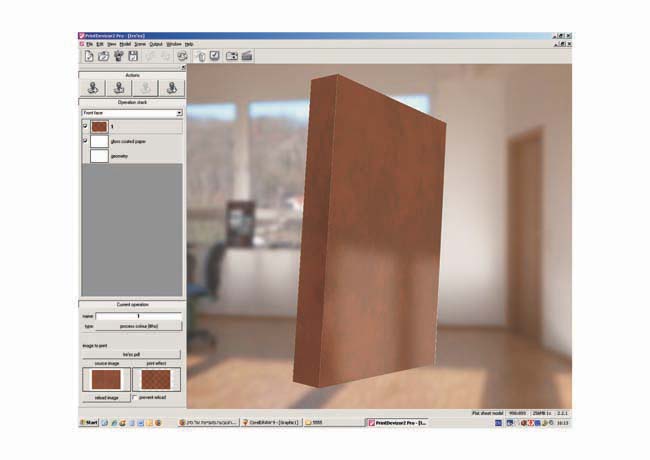This screenshot has height=460, width=650.
Task: Click the refresh/rotate toolbar icon
Action: tap(182, 56)
